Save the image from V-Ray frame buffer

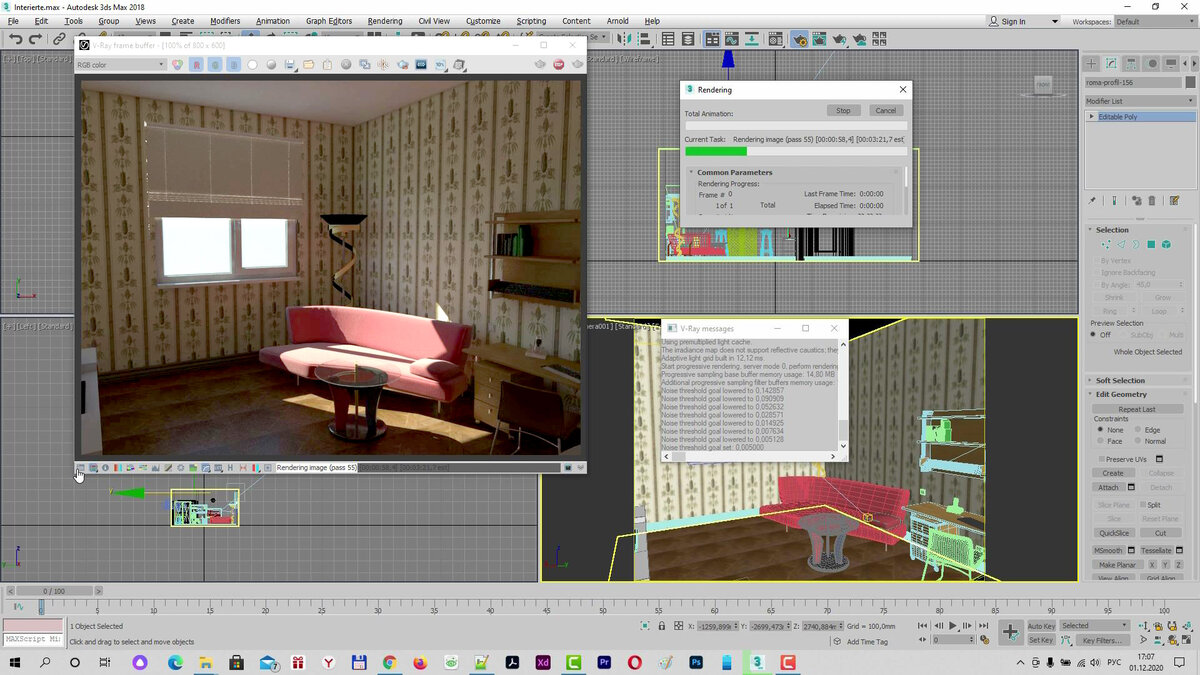288,64
